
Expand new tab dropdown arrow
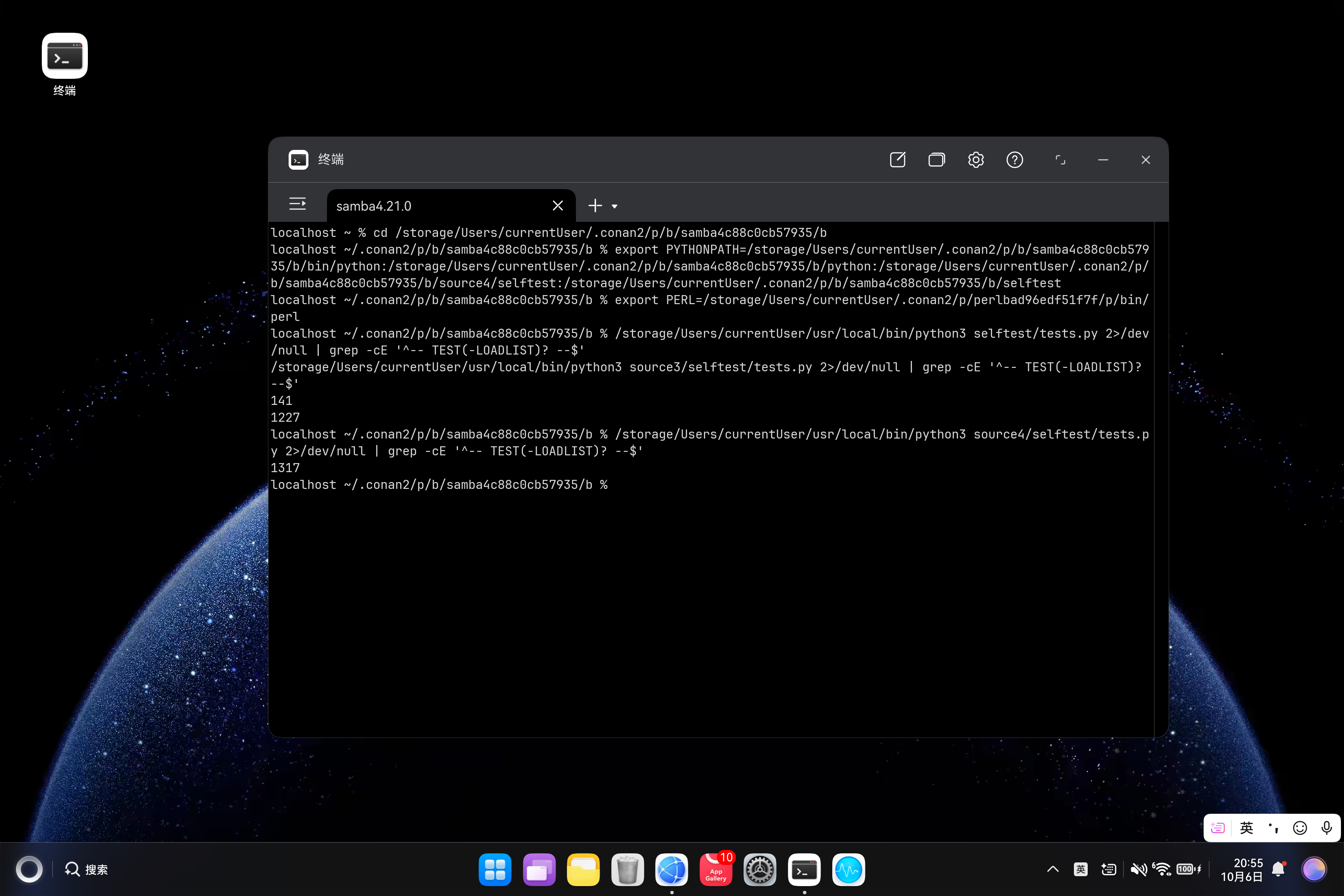pyautogui.click(x=615, y=206)
